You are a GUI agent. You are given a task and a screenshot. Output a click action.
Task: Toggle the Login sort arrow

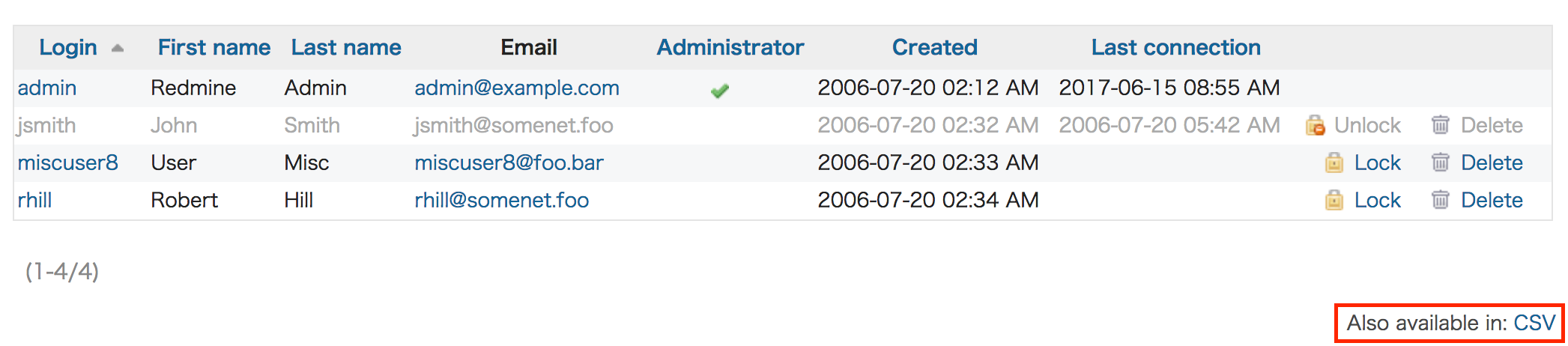click(x=117, y=48)
